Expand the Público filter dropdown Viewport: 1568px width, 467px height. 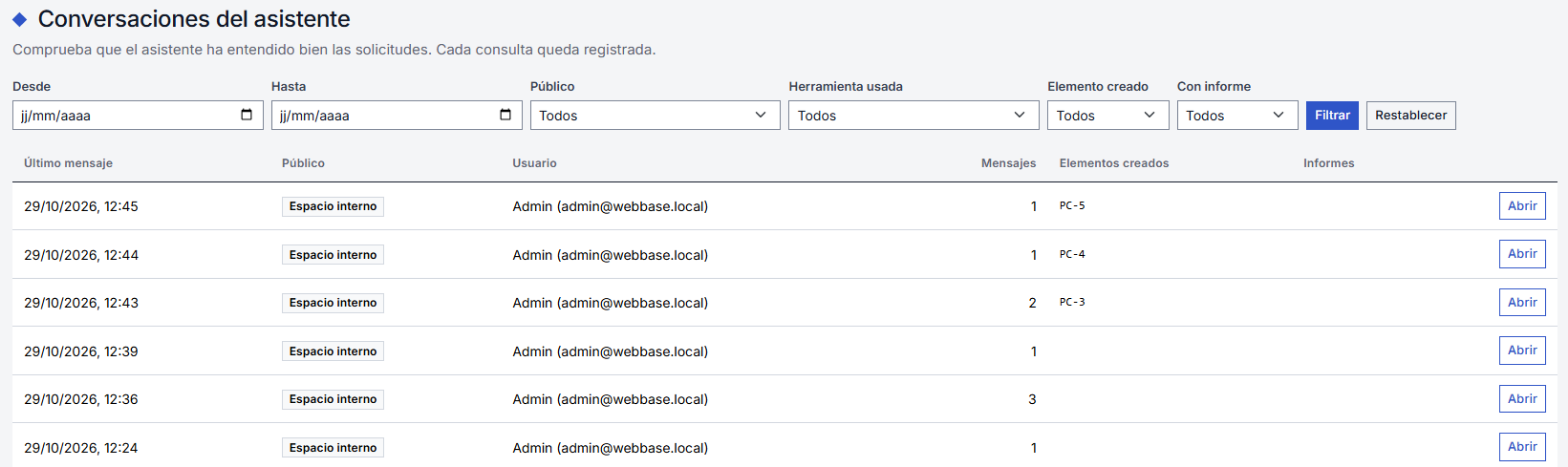[655, 115]
